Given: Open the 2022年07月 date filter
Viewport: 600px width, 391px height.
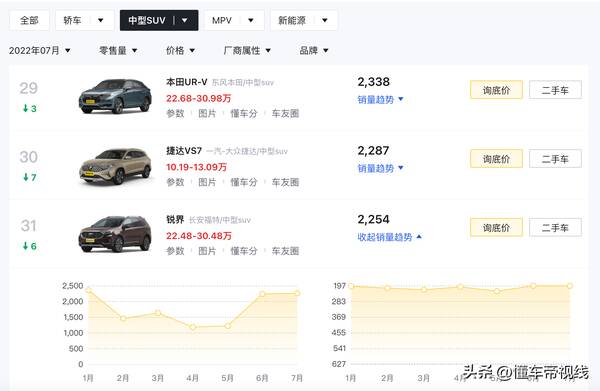Looking at the screenshot, I should pyautogui.click(x=40, y=51).
